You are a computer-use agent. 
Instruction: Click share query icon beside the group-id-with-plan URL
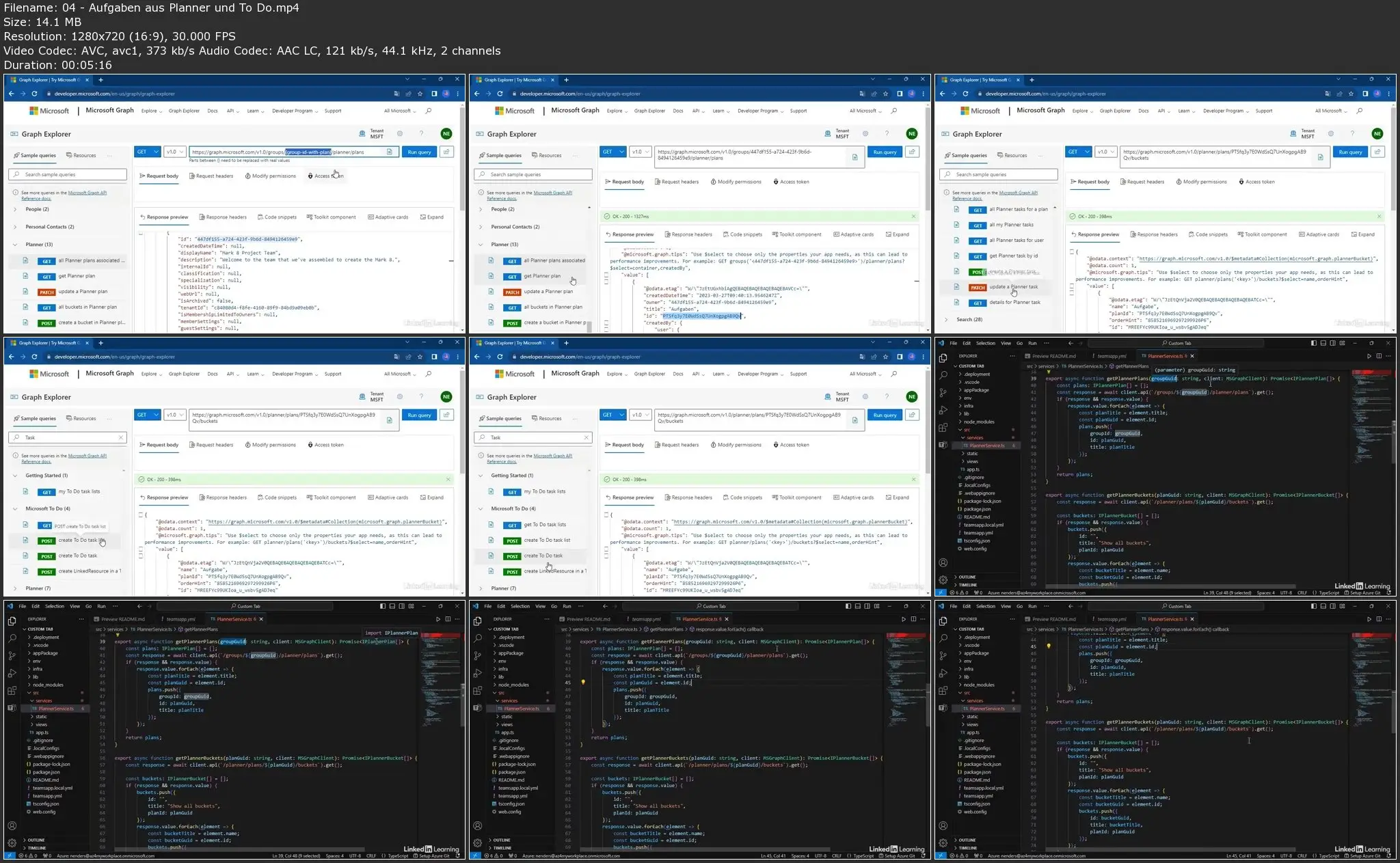[x=446, y=152]
